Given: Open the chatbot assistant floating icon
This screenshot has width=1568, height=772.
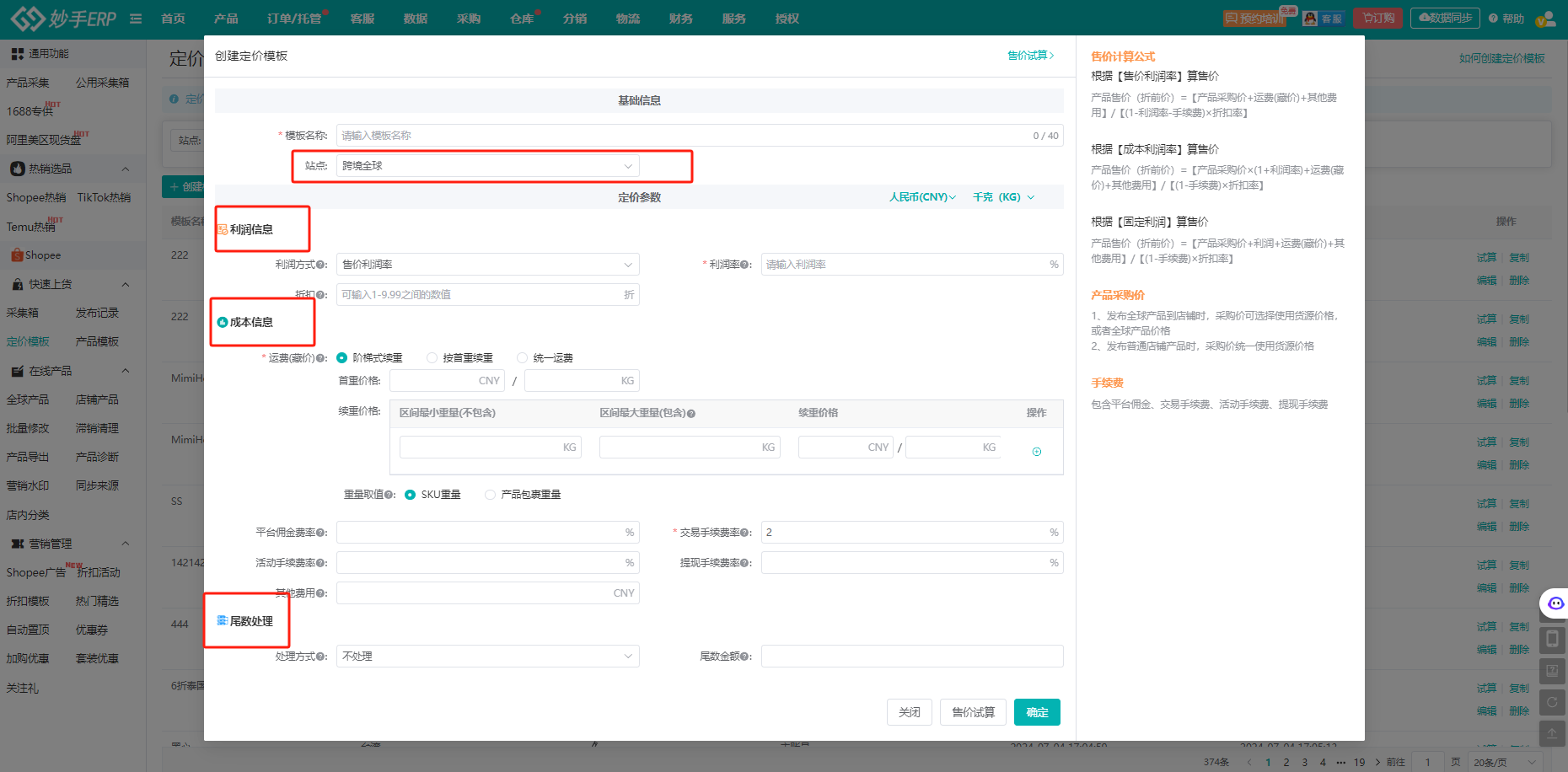Looking at the screenshot, I should (x=1555, y=603).
